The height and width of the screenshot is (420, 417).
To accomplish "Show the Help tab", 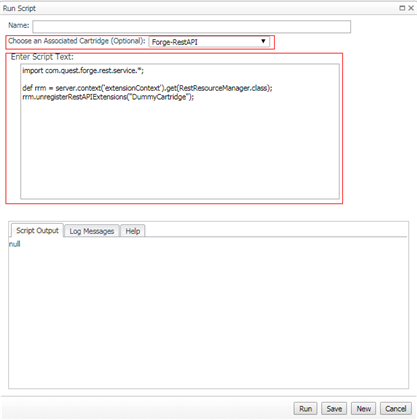I will click(133, 231).
